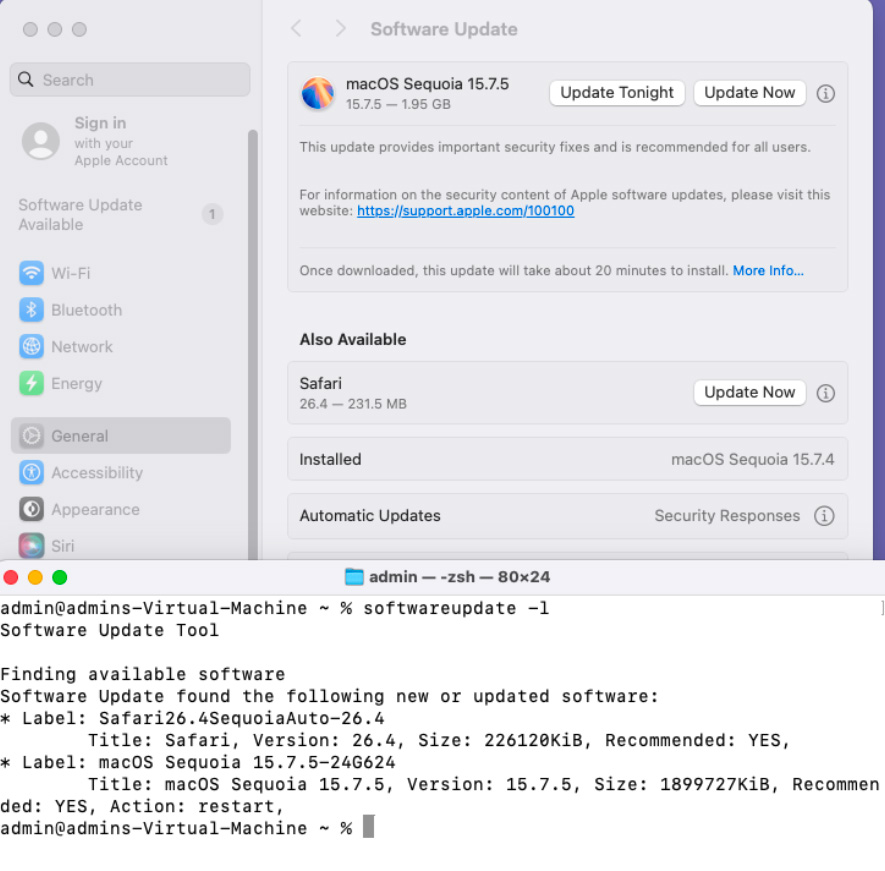
Task: Go back with the left chevron
Action: point(296,28)
